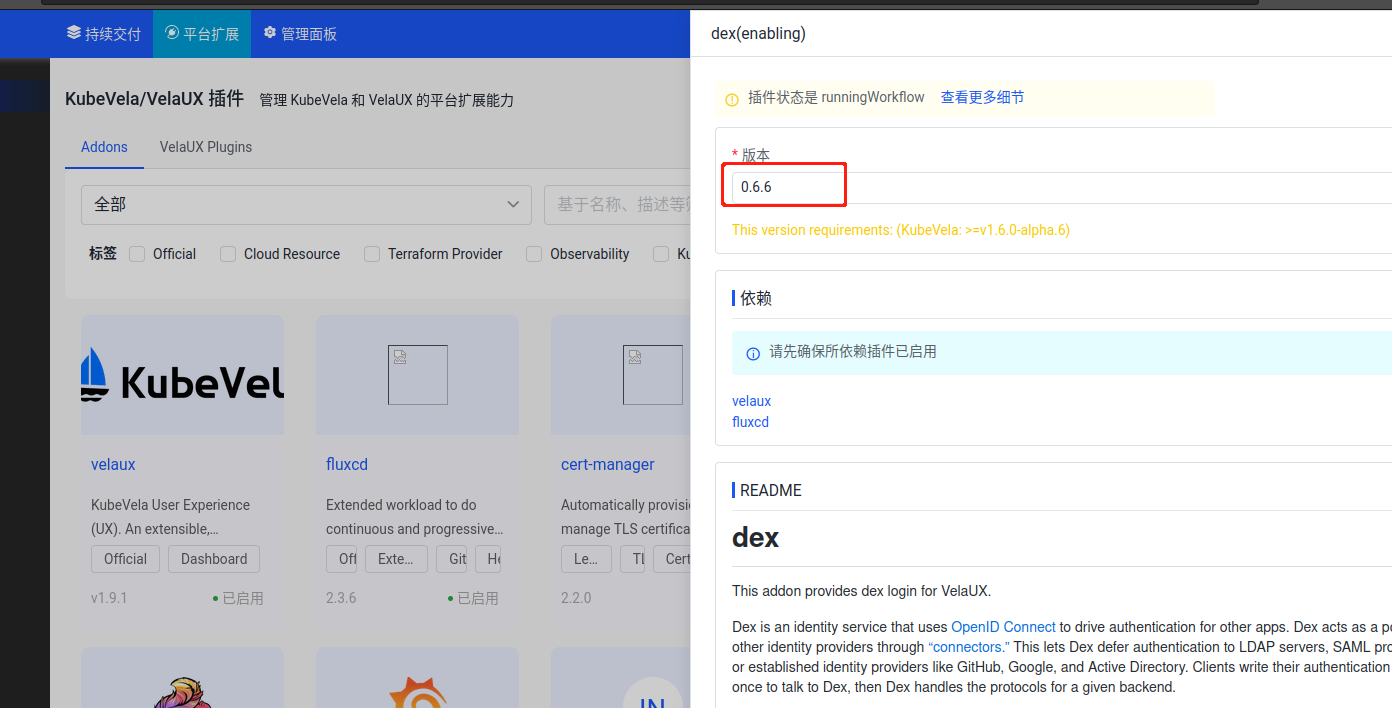Click the green enabled status dot beside velaux
The height and width of the screenshot is (708, 1392).
pyautogui.click(x=213, y=597)
